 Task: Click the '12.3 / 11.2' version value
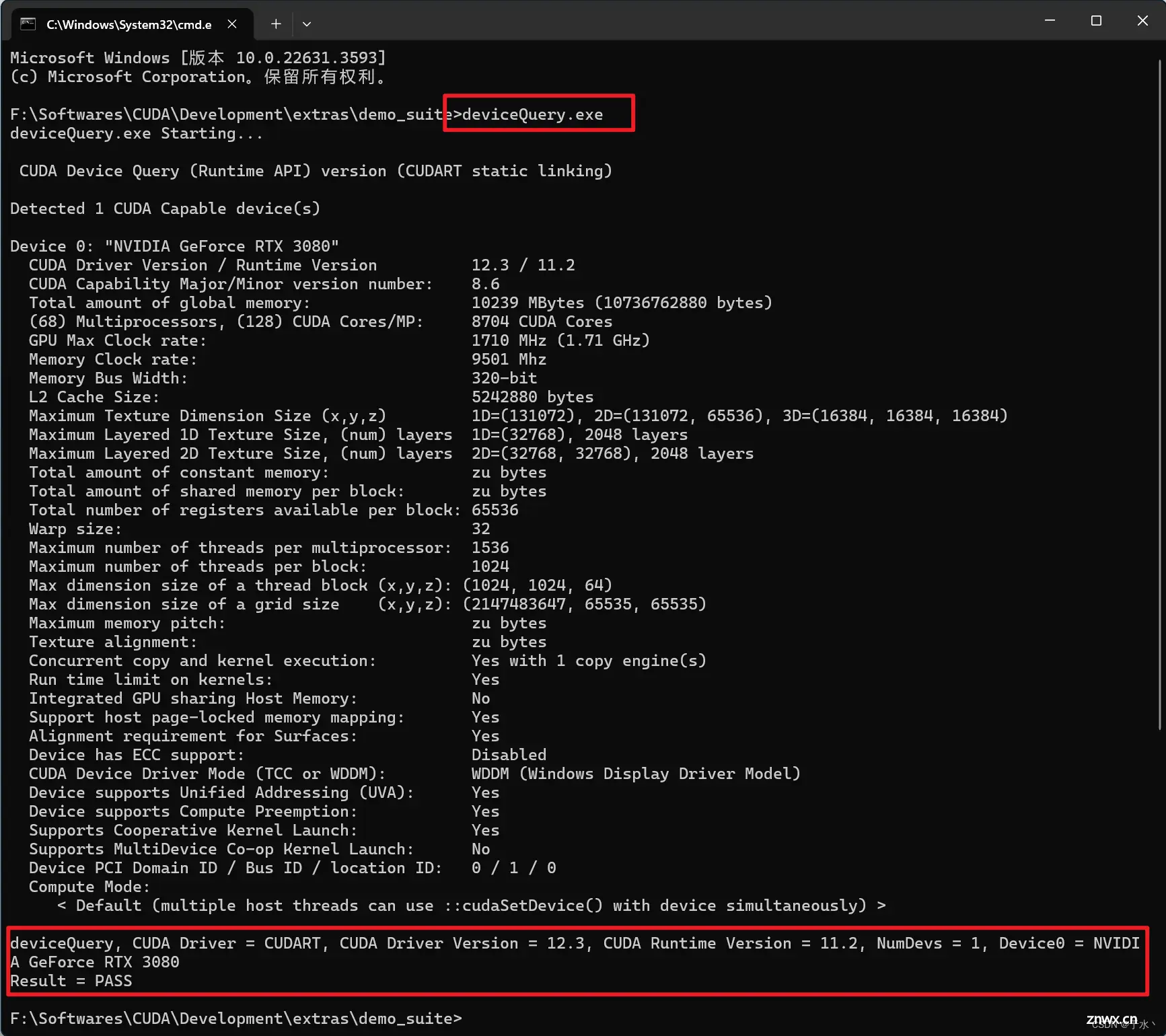click(x=523, y=265)
